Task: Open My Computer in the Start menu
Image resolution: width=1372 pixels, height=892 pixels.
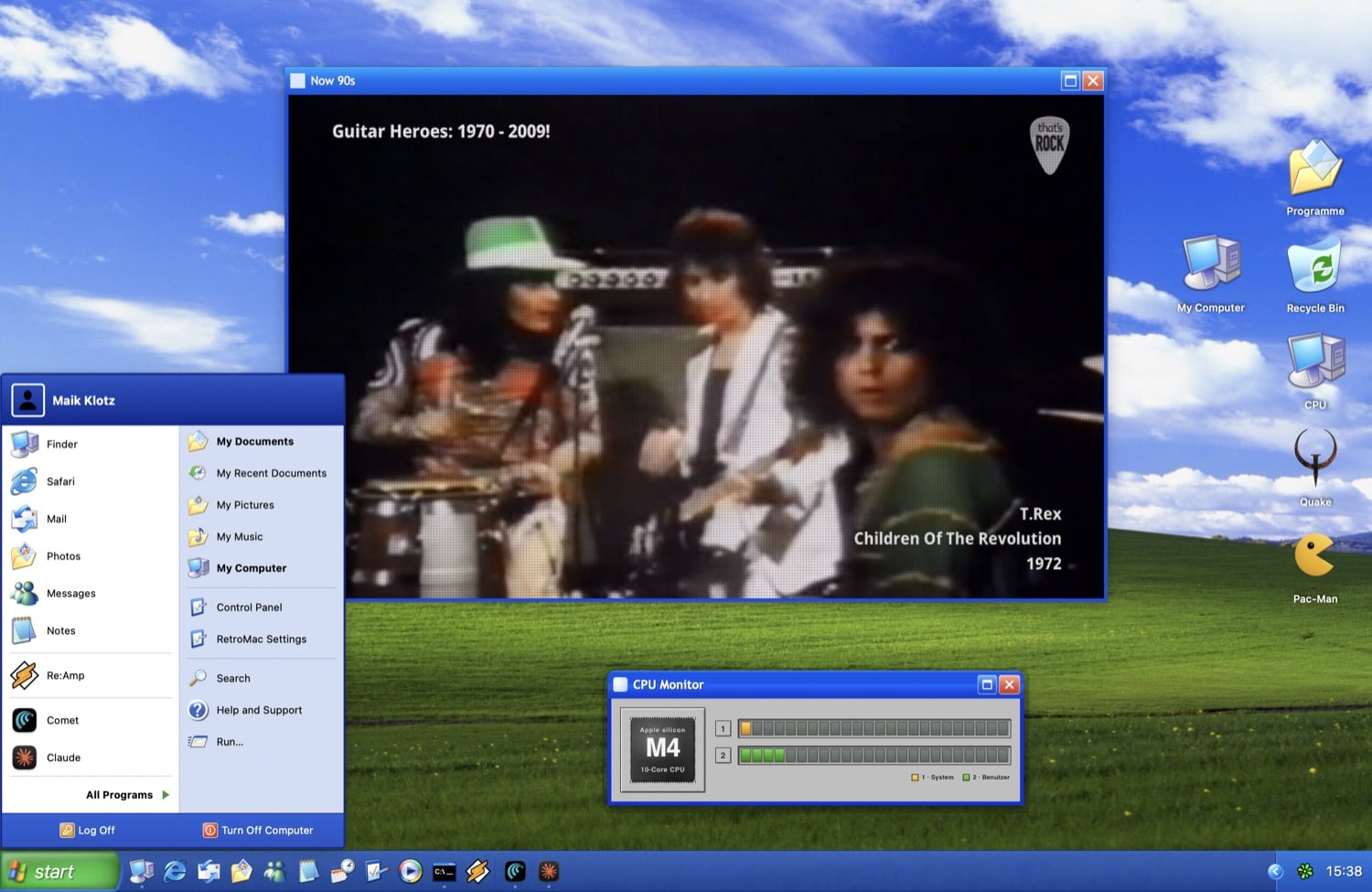Action: 262,568
